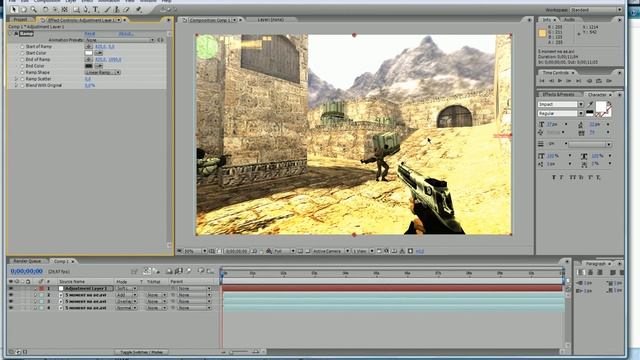Switch to Effects & Presets tab
The width and height of the screenshot is (640, 360).
[x=558, y=94]
